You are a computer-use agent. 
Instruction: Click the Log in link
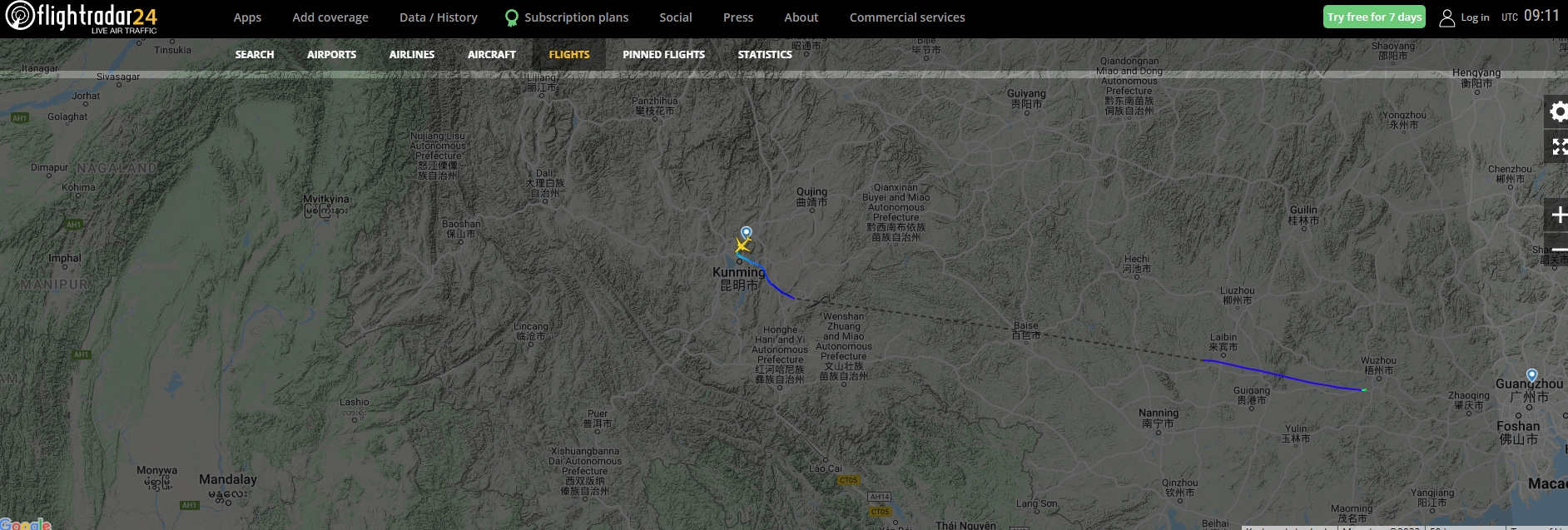tap(1475, 17)
